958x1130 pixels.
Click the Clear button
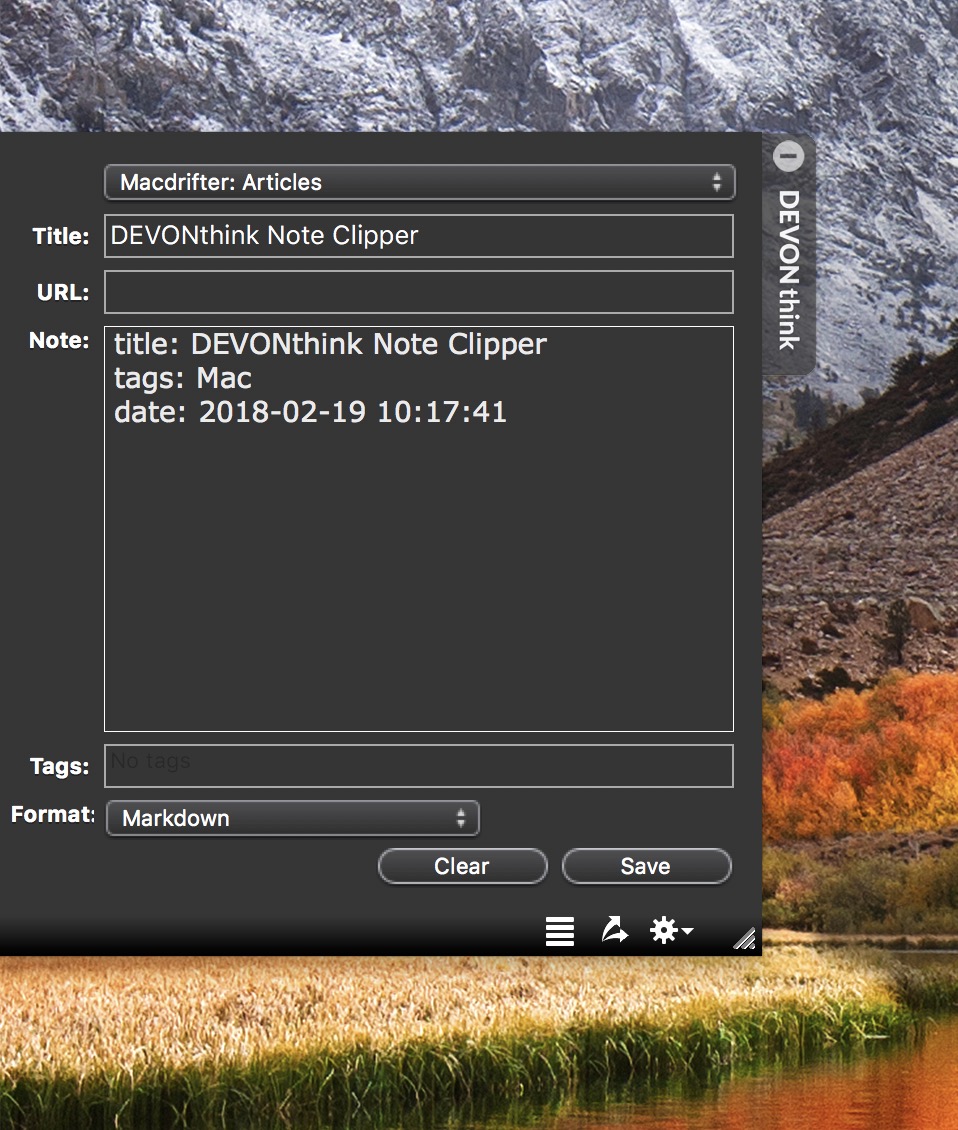pyautogui.click(x=462, y=866)
